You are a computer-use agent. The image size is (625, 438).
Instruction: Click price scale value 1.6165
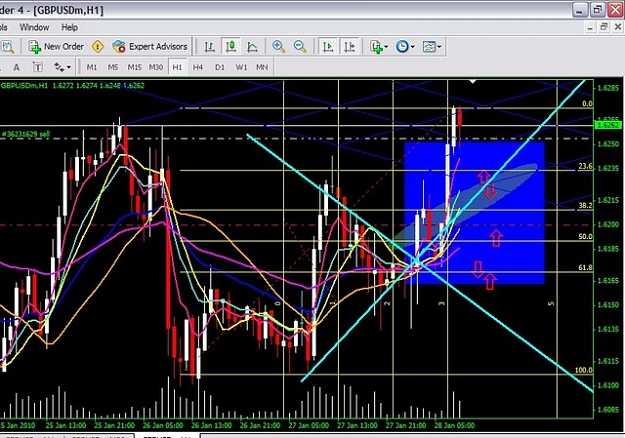609,281
